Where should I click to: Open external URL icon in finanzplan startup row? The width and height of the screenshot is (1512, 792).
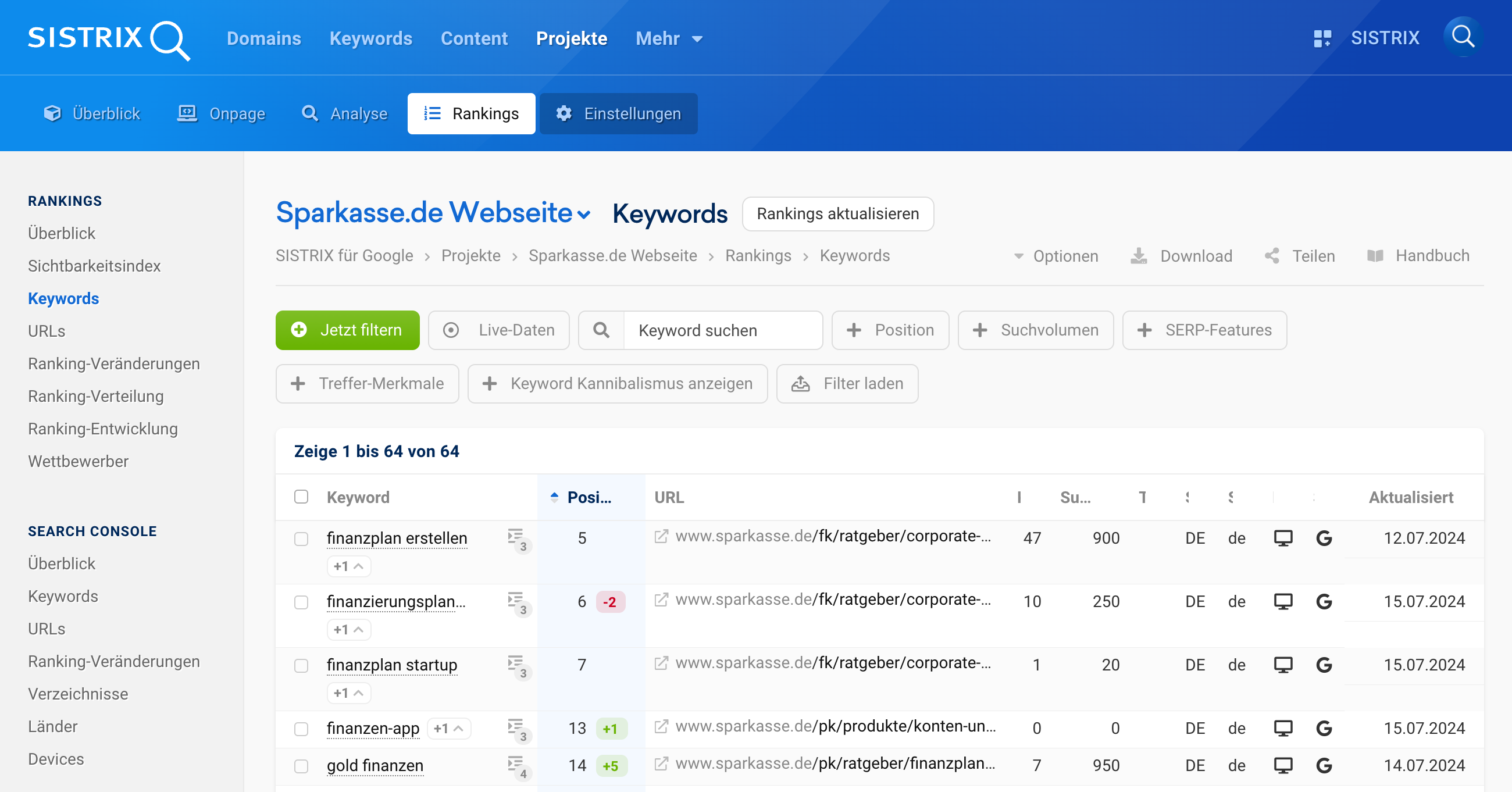click(662, 663)
